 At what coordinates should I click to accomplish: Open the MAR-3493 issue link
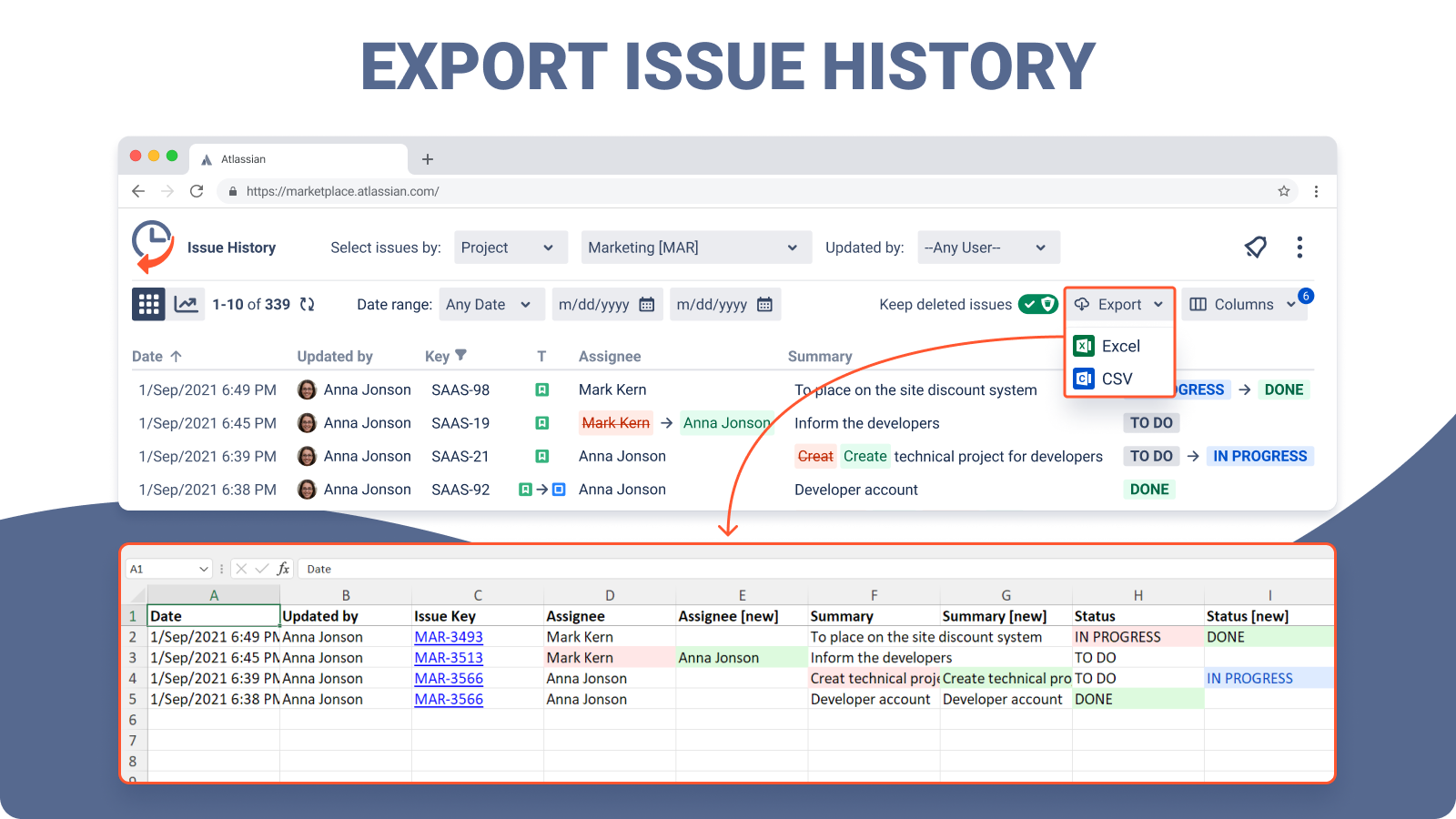pyautogui.click(x=449, y=637)
